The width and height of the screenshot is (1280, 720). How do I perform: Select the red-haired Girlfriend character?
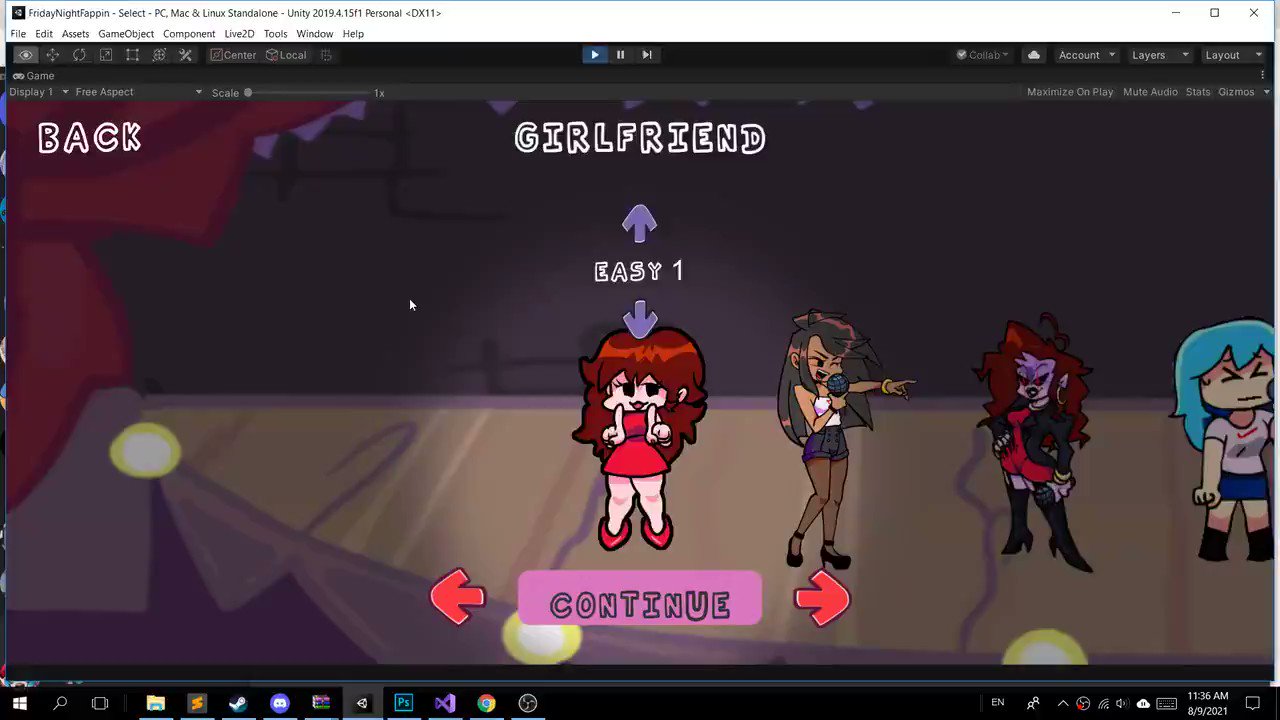[x=640, y=440]
